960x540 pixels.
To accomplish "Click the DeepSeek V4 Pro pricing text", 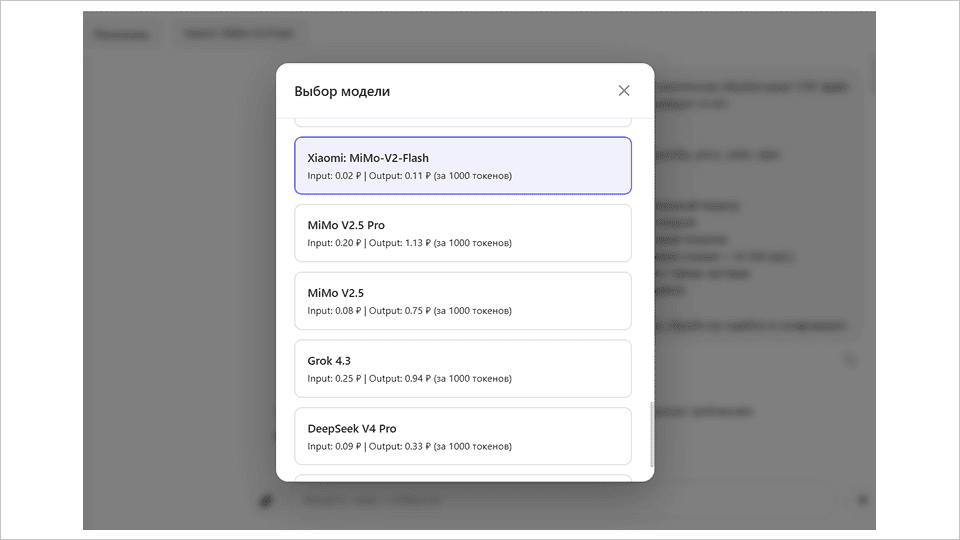I will (410, 446).
